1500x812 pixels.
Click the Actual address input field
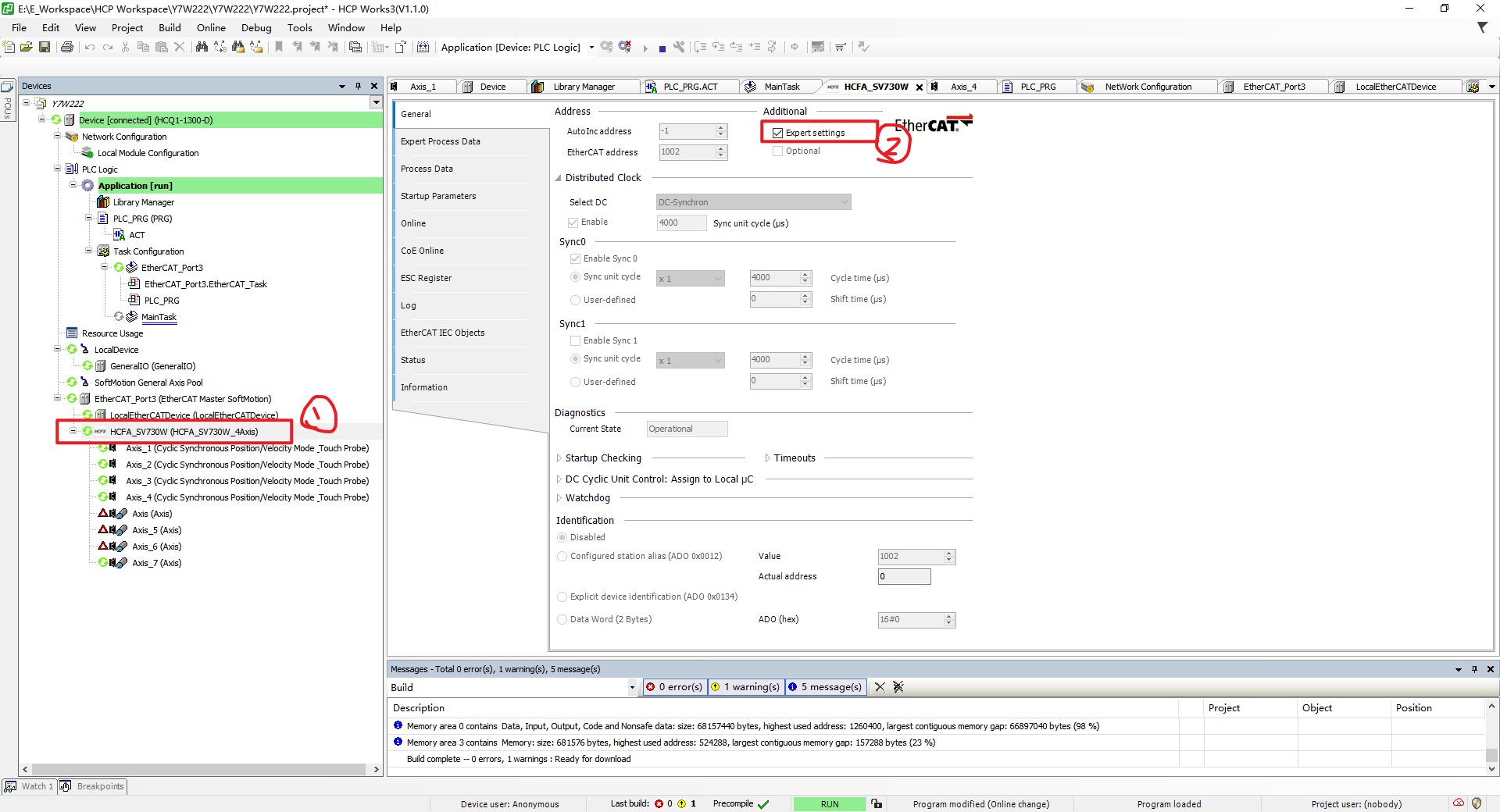pyautogui.click(x=904, y=576)
